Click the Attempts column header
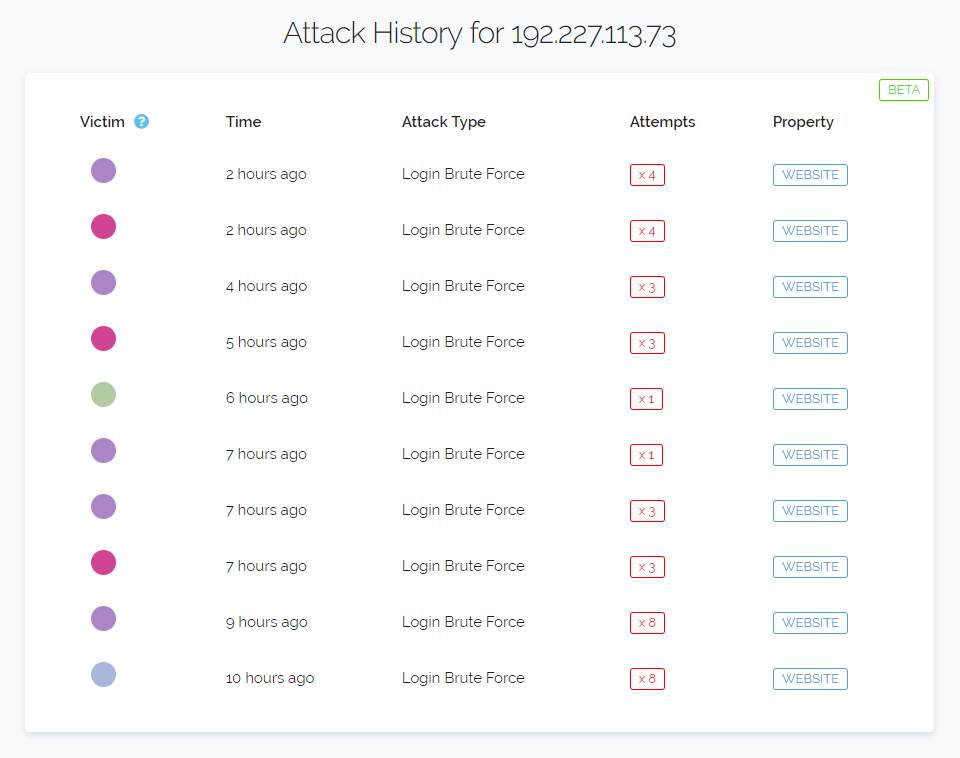The width and height of the screenshot is (960, 758). click(x=662, y=122)
